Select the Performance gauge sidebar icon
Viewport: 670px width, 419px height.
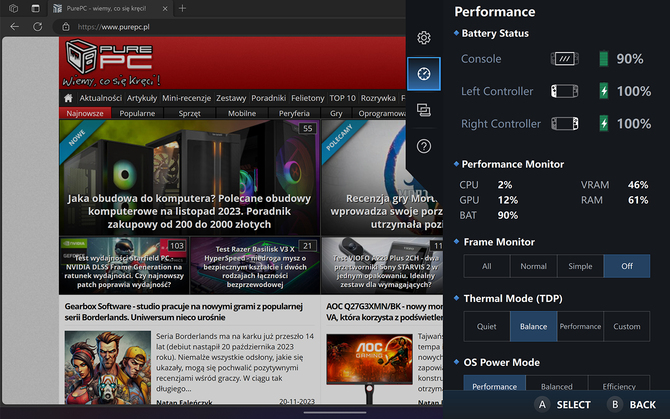(423, 74)
